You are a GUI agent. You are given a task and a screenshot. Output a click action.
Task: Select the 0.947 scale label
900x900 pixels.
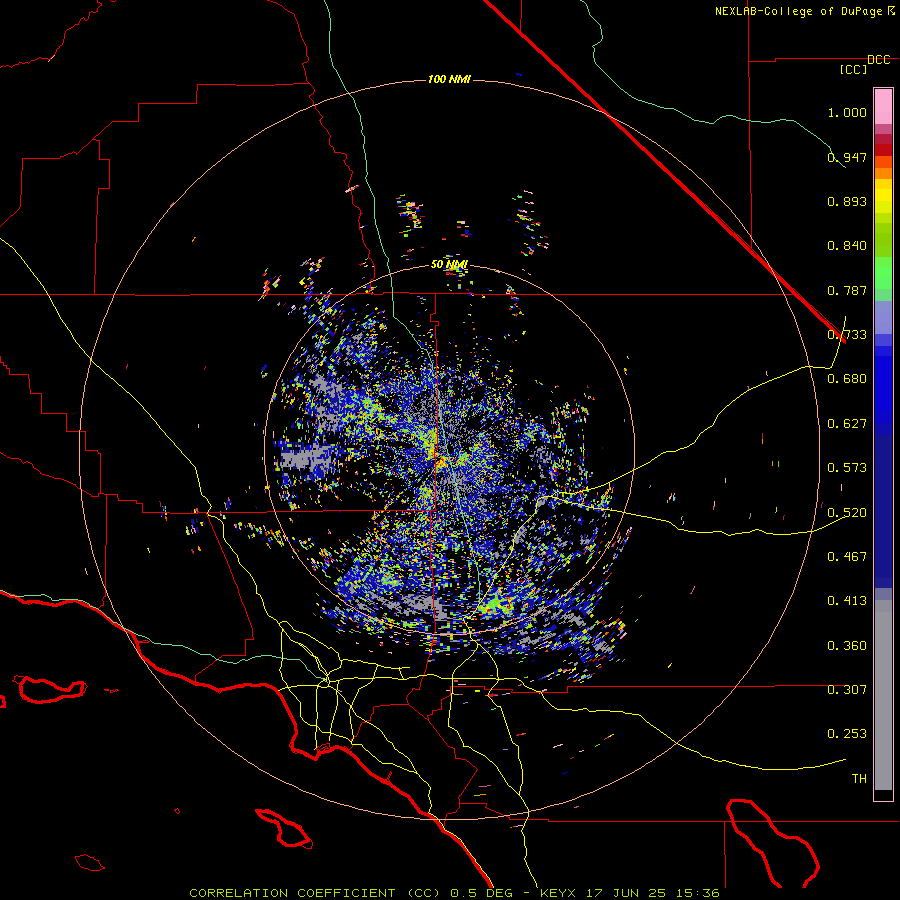(x=847, y=157)
